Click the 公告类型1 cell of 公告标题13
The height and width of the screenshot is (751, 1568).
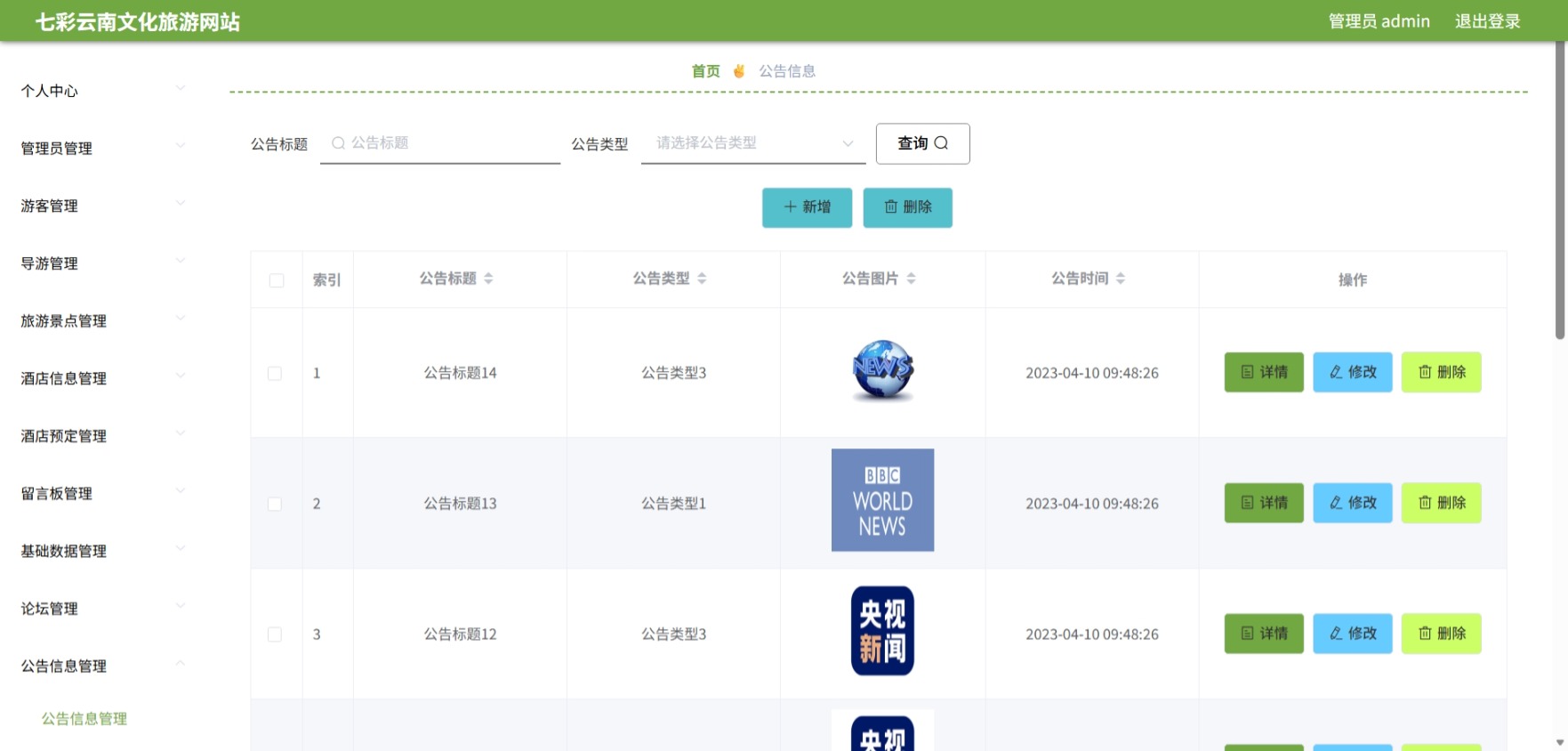tap(674, 504)
